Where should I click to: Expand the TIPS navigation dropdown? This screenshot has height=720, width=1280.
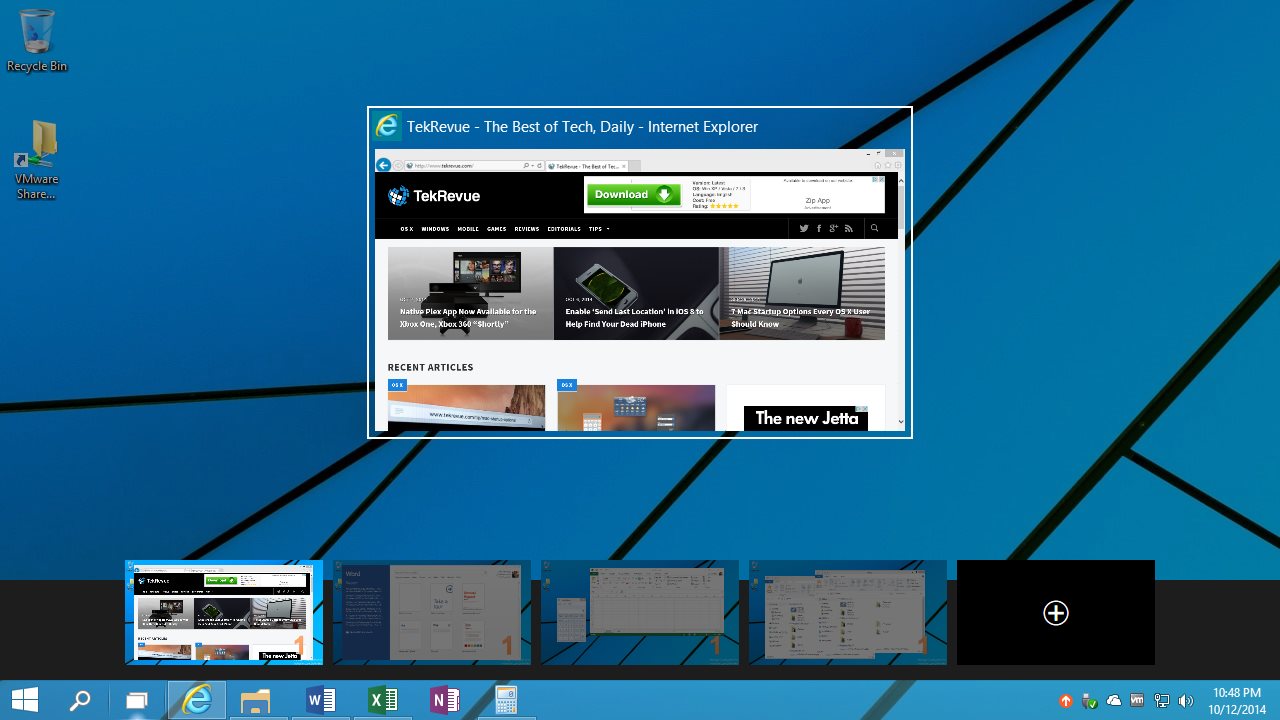click(x=598, y=229)
